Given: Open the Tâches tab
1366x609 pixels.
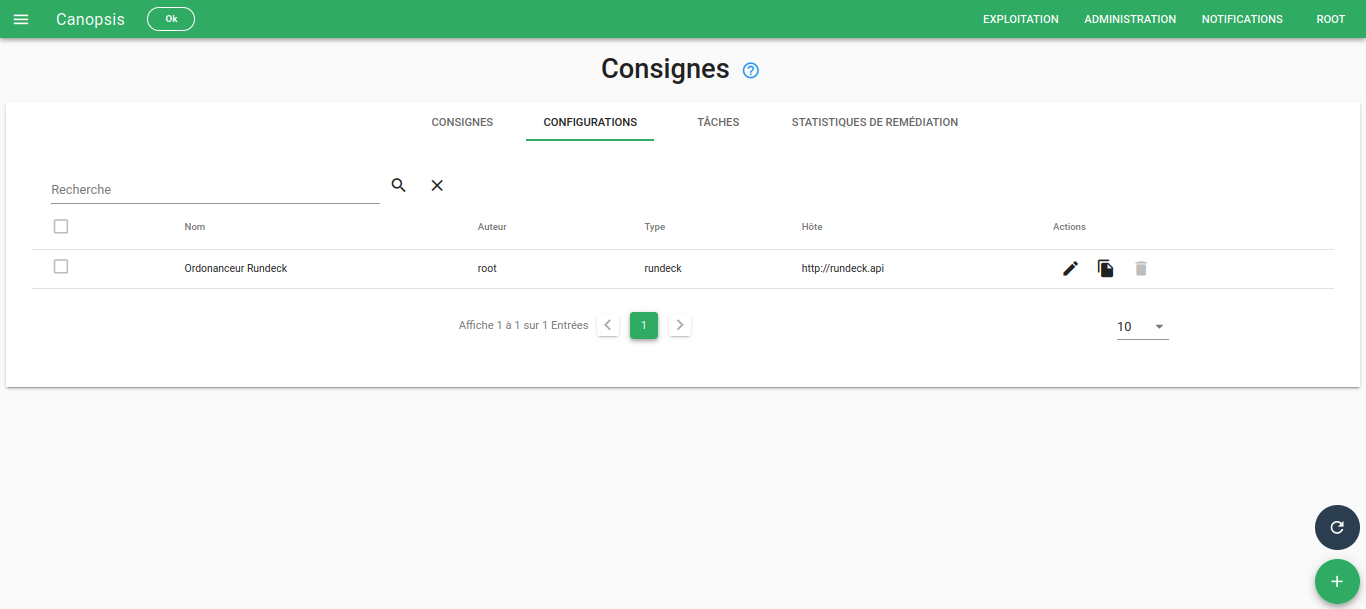Looking at the screenshot, I should tap(718, 122).
